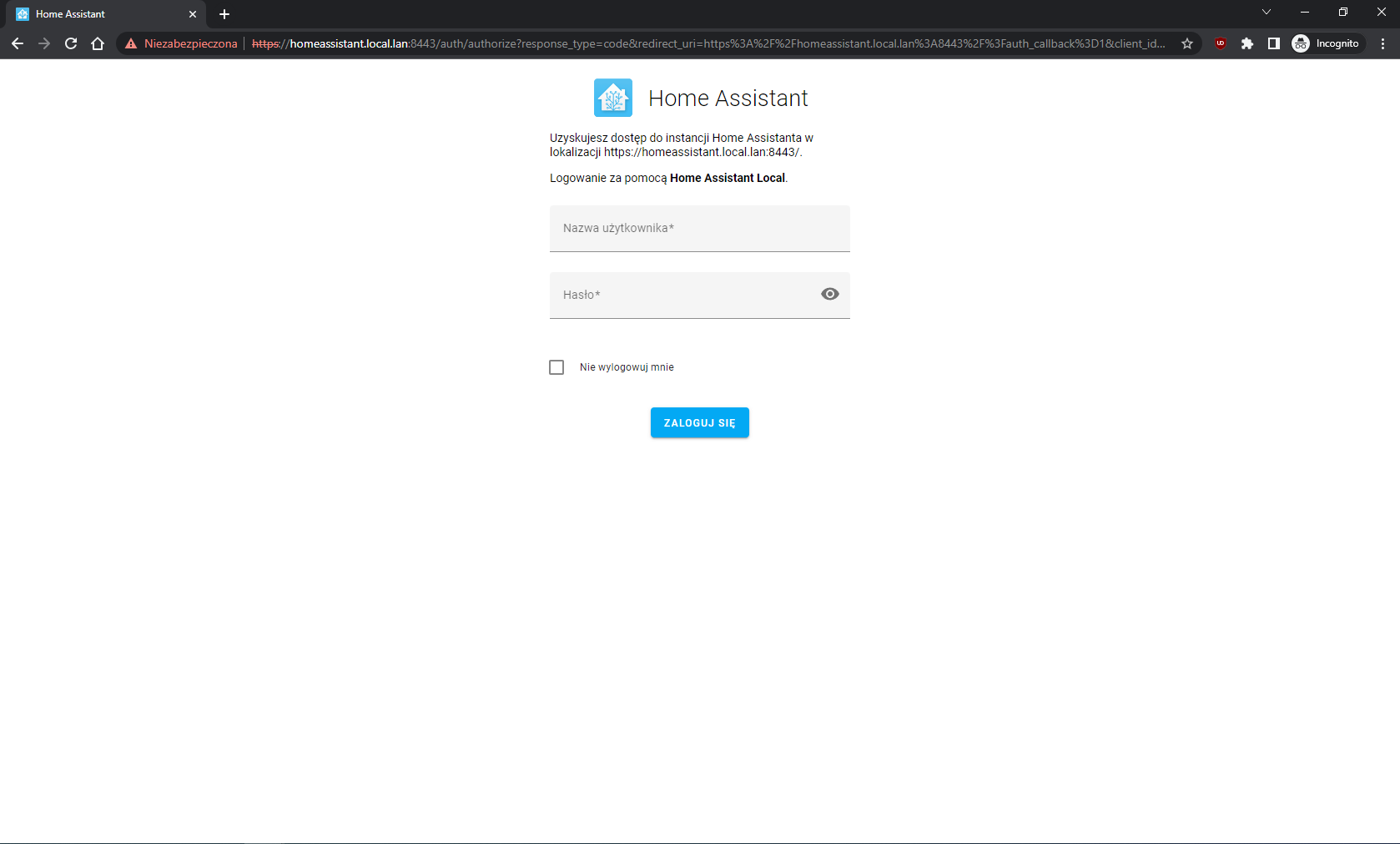Click the URL address bar text
The height and width of the screenshot is (844, 1400).
click(708, 43)
